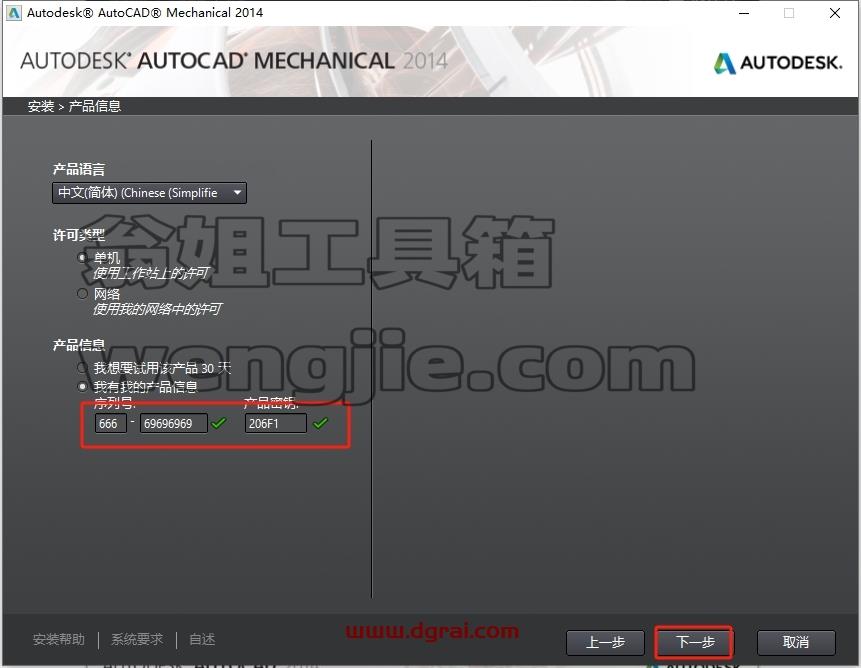This screenshot has width=861, height=668.
Task: Click the Autodesk logo in the header
Action: coord(778,63)
